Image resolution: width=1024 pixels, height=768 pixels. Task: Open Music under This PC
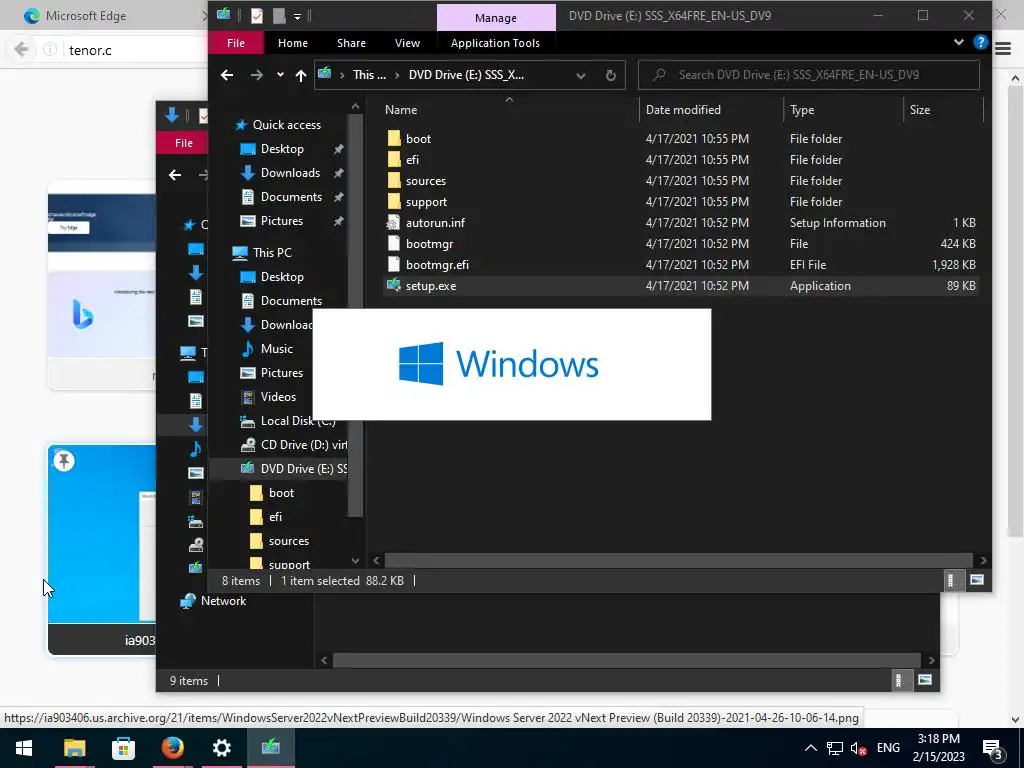[276, 349]
